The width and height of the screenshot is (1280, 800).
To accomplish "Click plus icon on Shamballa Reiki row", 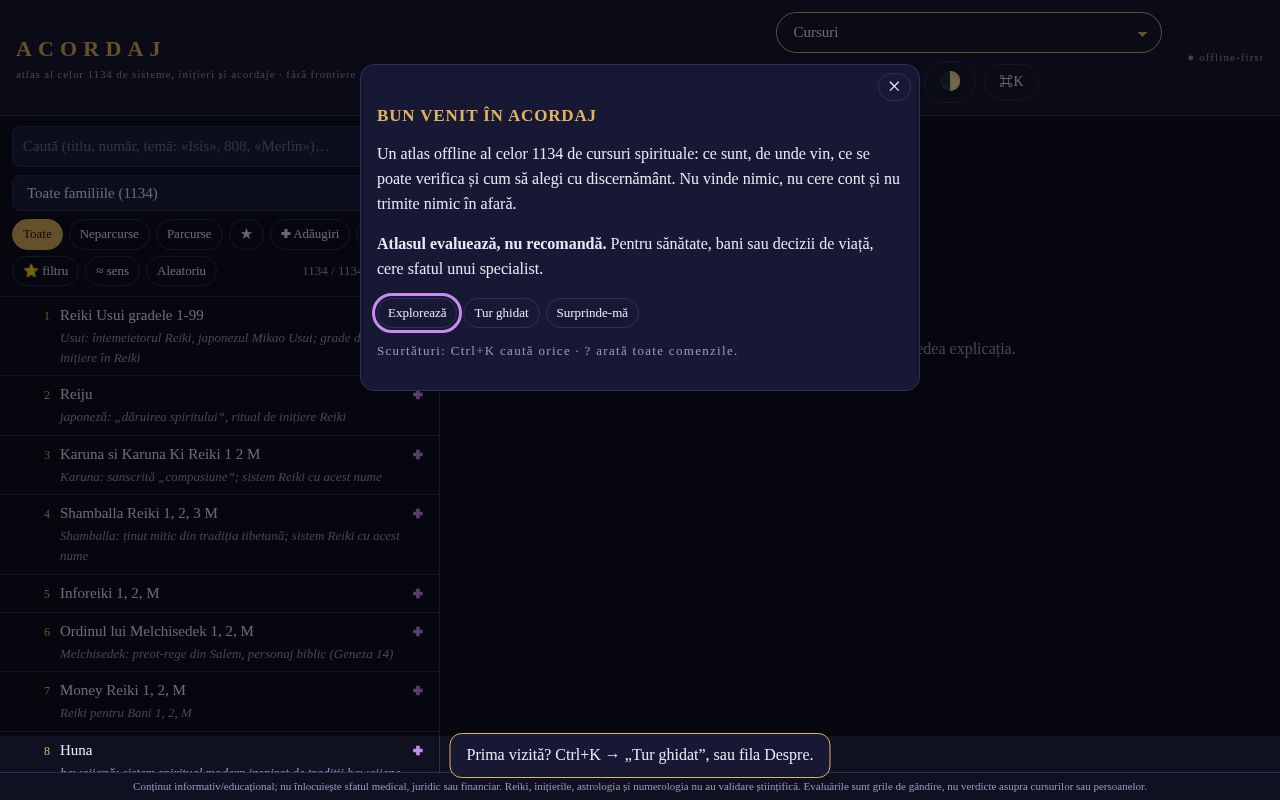I will (x=417, y=513).
